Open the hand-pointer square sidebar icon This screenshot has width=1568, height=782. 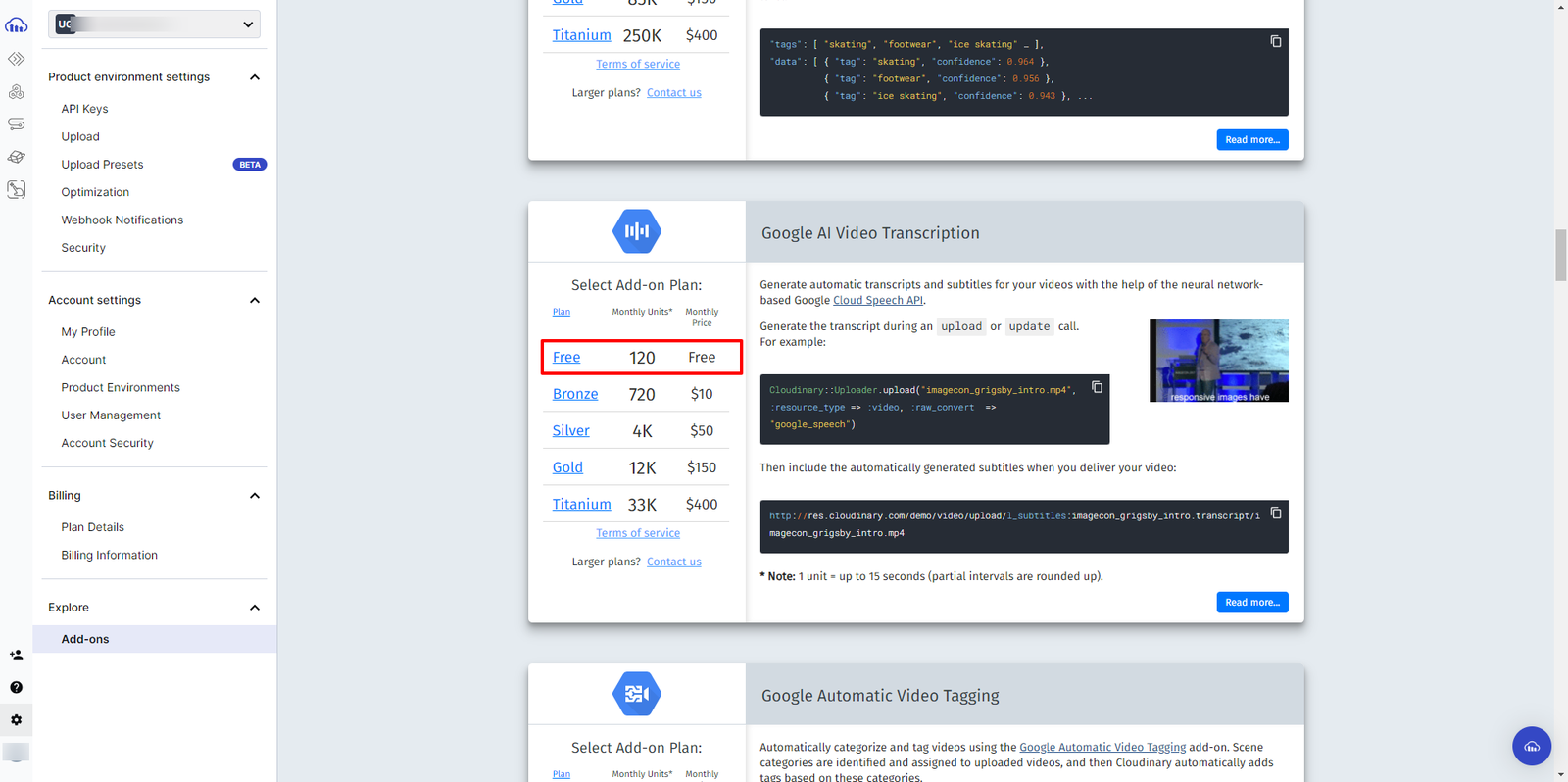(17, 189)
